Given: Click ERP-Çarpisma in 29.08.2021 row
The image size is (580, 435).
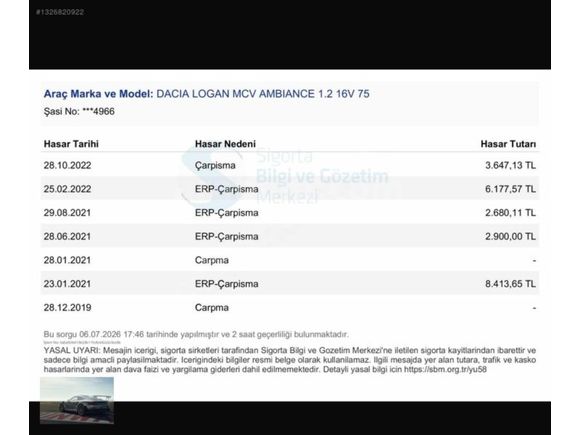Looking at the screenshot, I should (x=227, y=213).
